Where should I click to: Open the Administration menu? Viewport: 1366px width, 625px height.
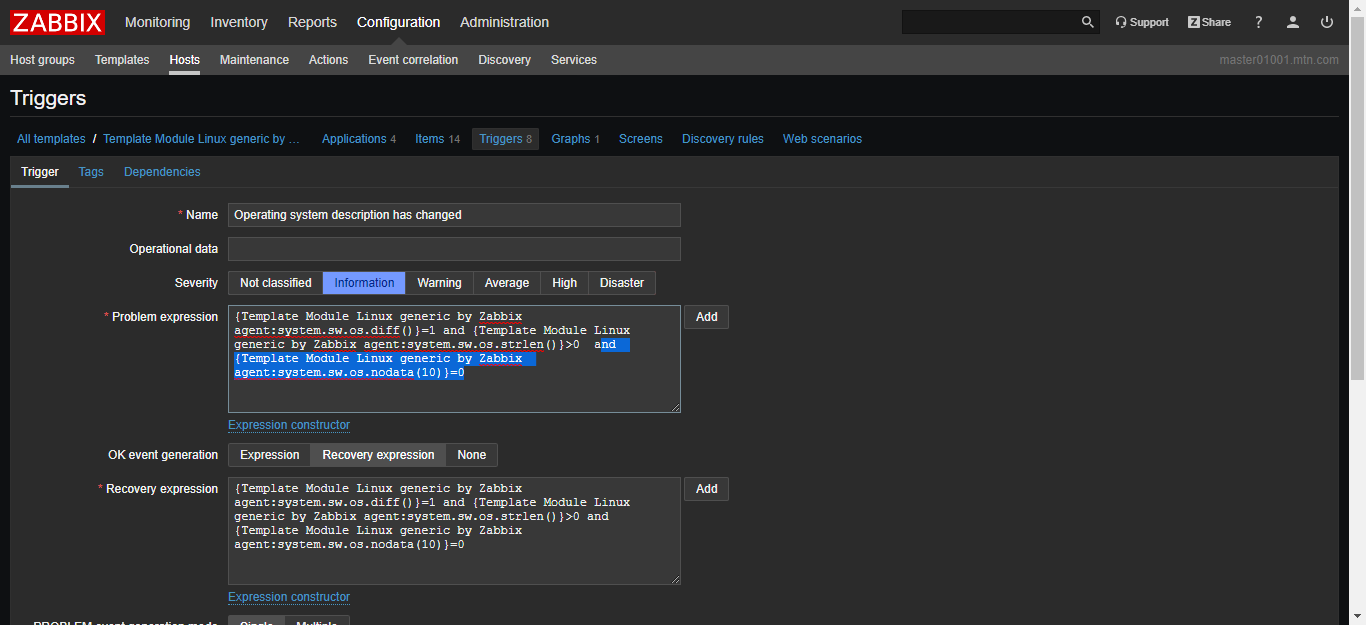(x=504, y=22)
